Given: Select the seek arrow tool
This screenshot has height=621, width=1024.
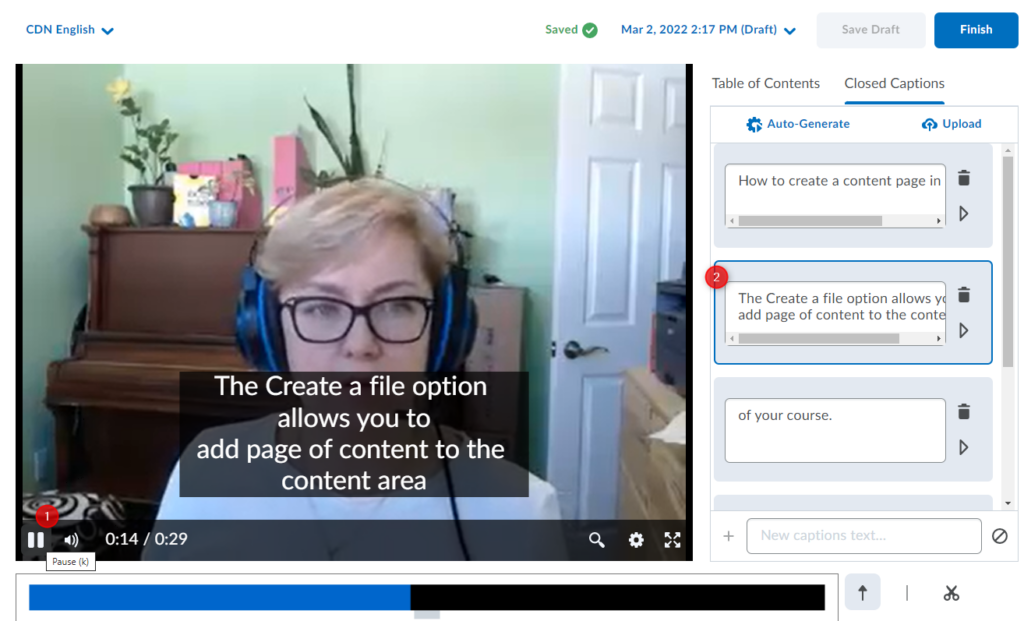Looking at the screenshot, I should tap(862, 593).
